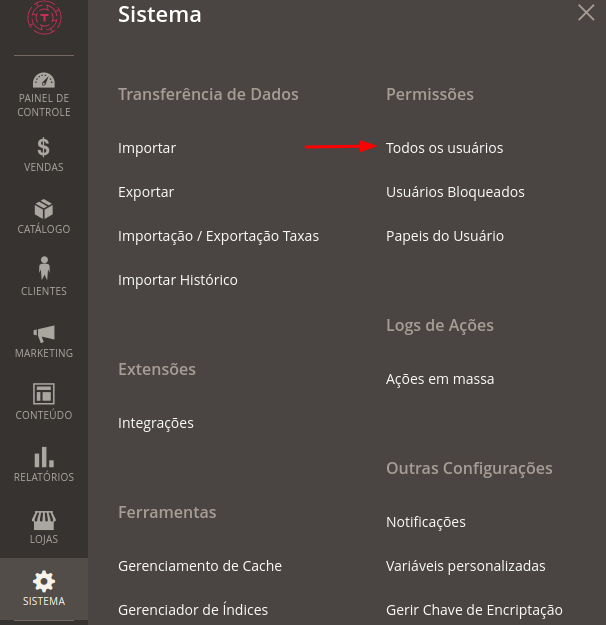Image resolution: width=606 pixels, height=625 pixels.
Task: Open the Catálogo box icon
Action: tap(44, 209)
